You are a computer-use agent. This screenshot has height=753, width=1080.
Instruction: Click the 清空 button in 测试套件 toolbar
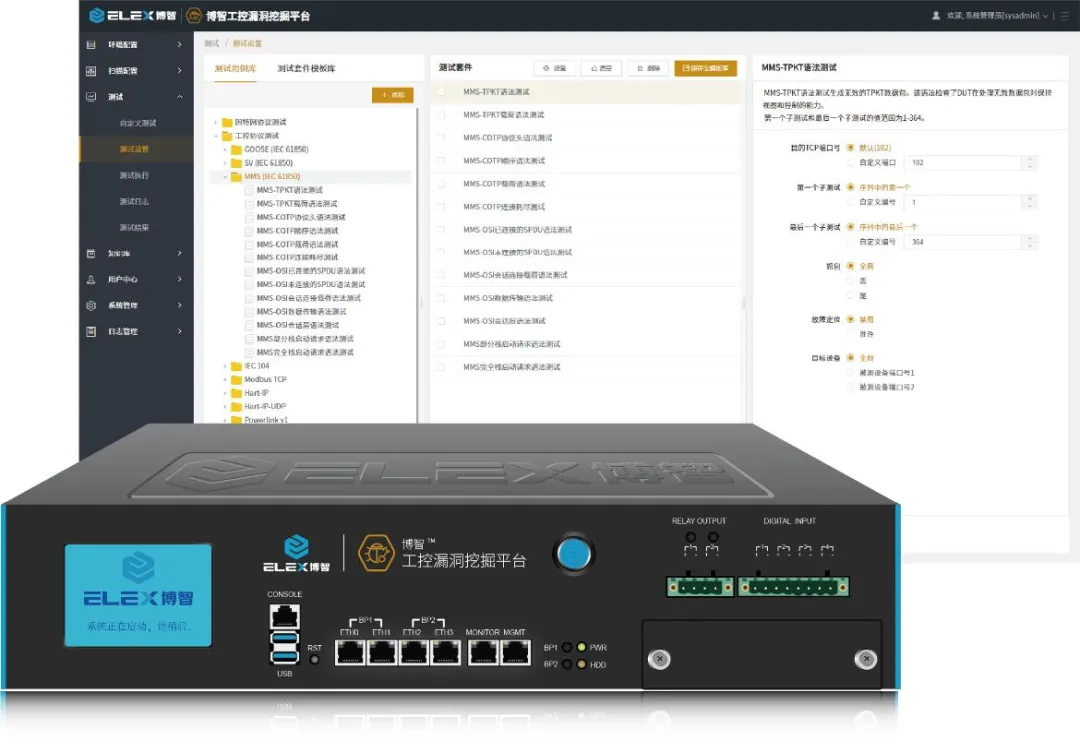601,68
